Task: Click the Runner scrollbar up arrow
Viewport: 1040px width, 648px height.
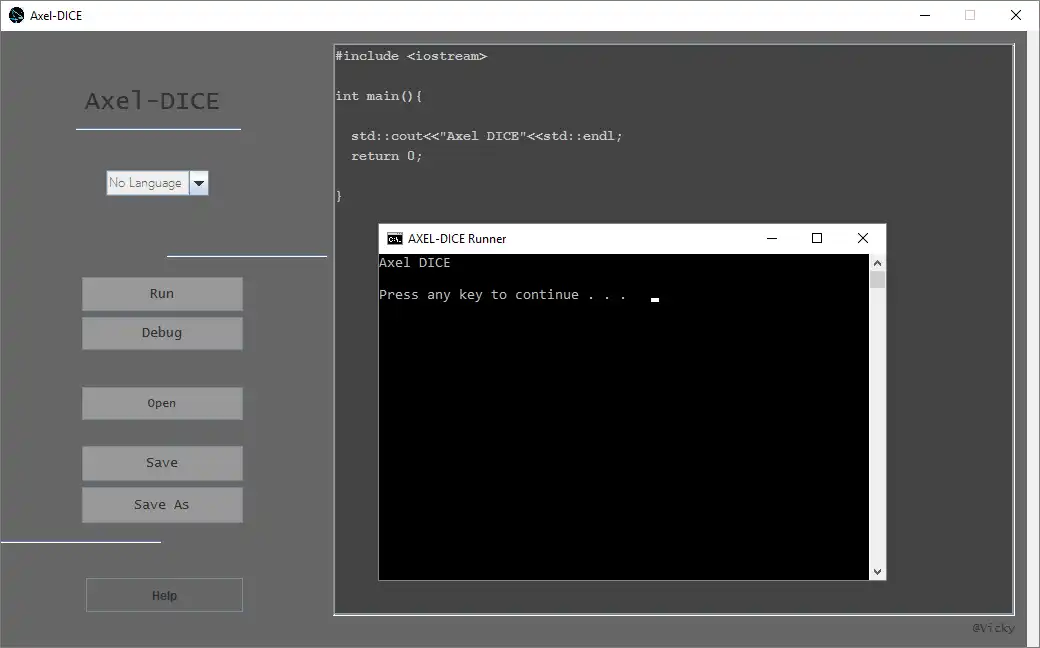Action: click(x=878, y=263)
